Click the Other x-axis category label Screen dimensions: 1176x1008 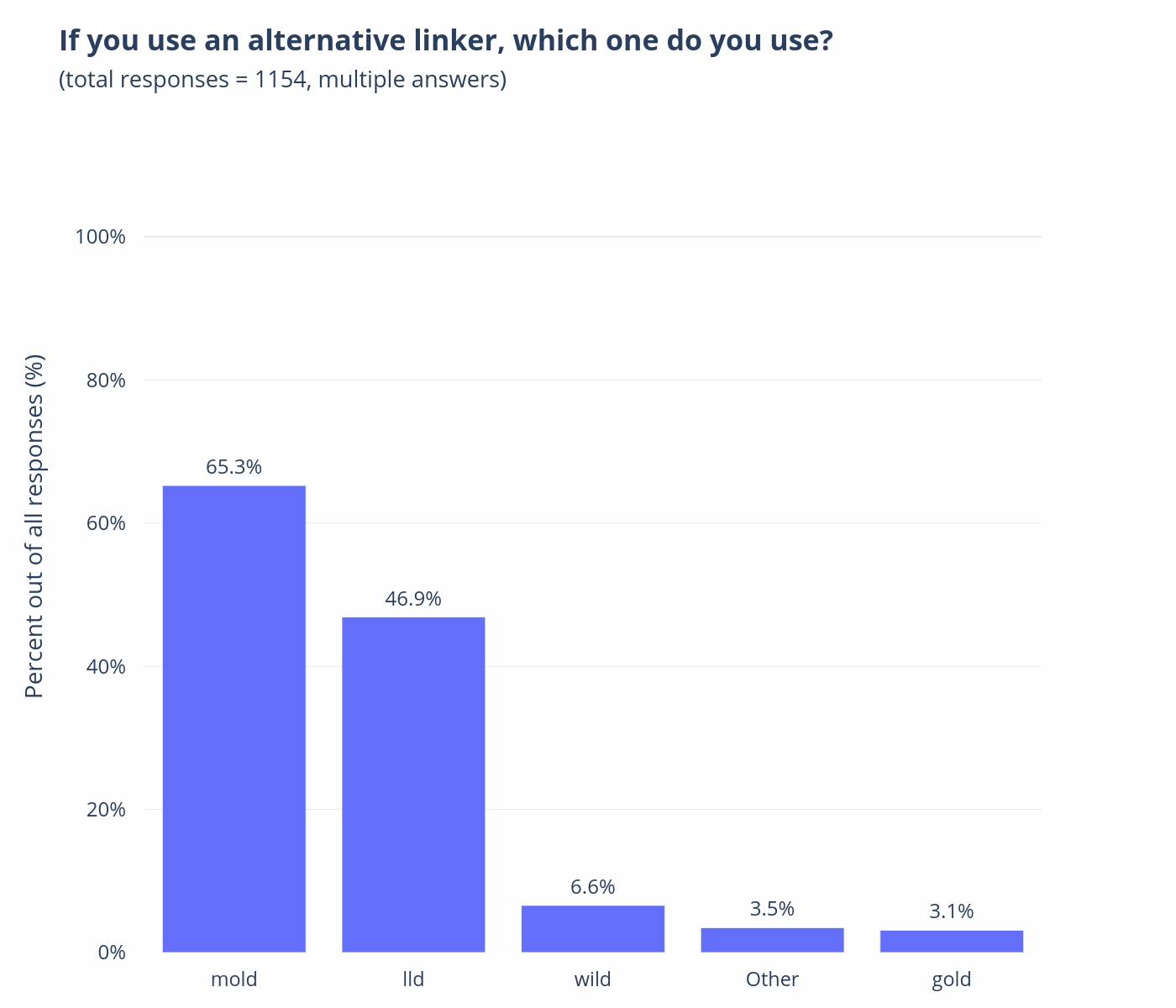772,979
